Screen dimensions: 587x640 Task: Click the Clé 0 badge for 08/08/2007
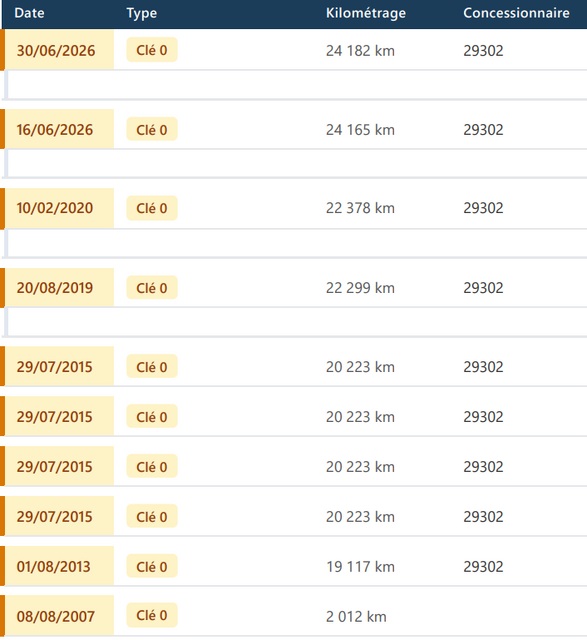(152, 615)
